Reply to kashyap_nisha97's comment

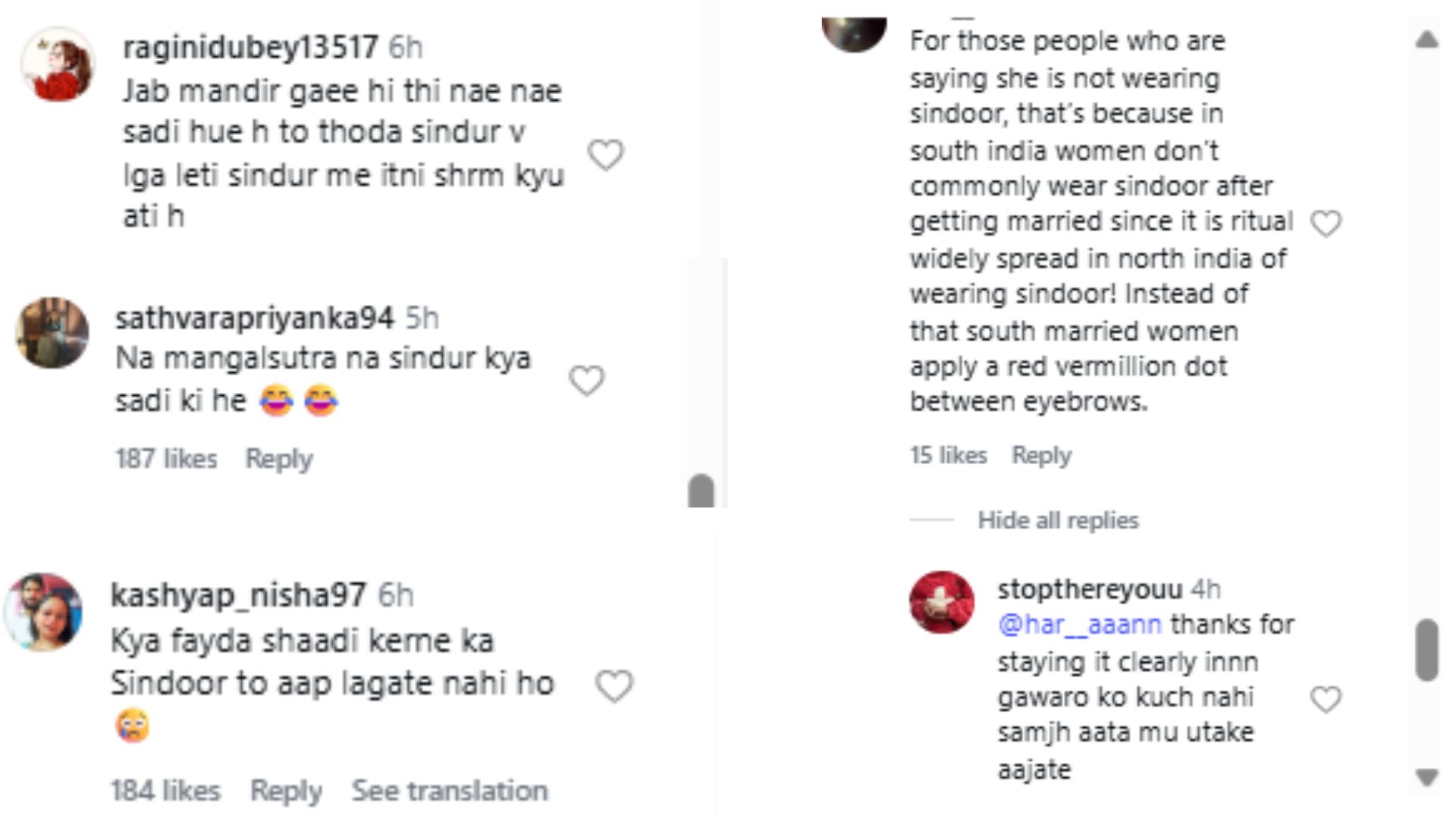click(x=286, y=791)
